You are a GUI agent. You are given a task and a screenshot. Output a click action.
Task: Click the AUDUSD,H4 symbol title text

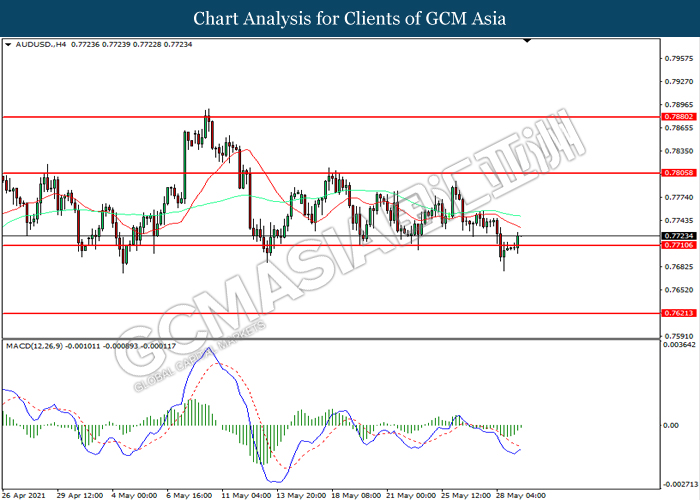click(41, 45)
